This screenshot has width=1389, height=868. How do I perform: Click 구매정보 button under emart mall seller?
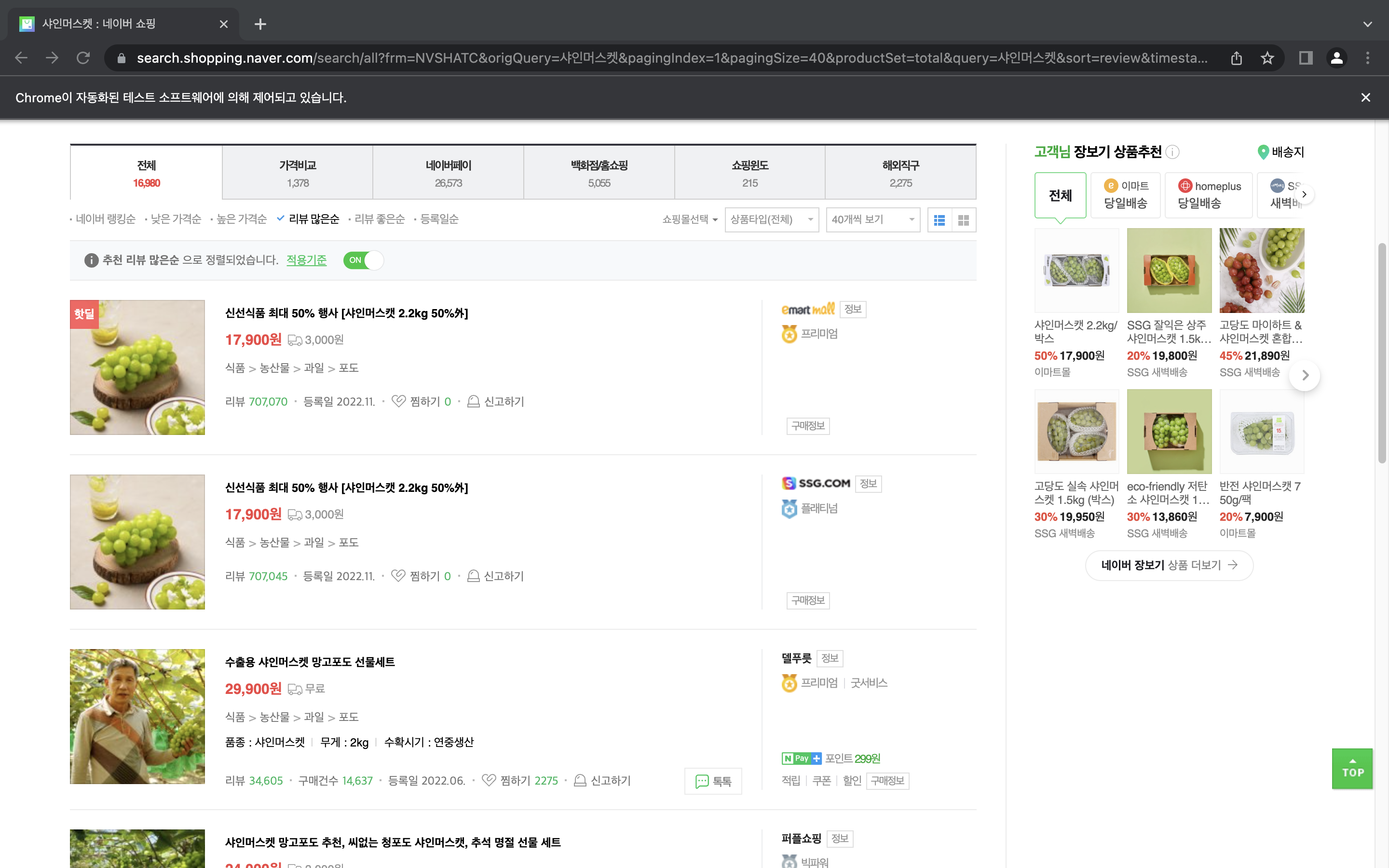tap(808, 426)
